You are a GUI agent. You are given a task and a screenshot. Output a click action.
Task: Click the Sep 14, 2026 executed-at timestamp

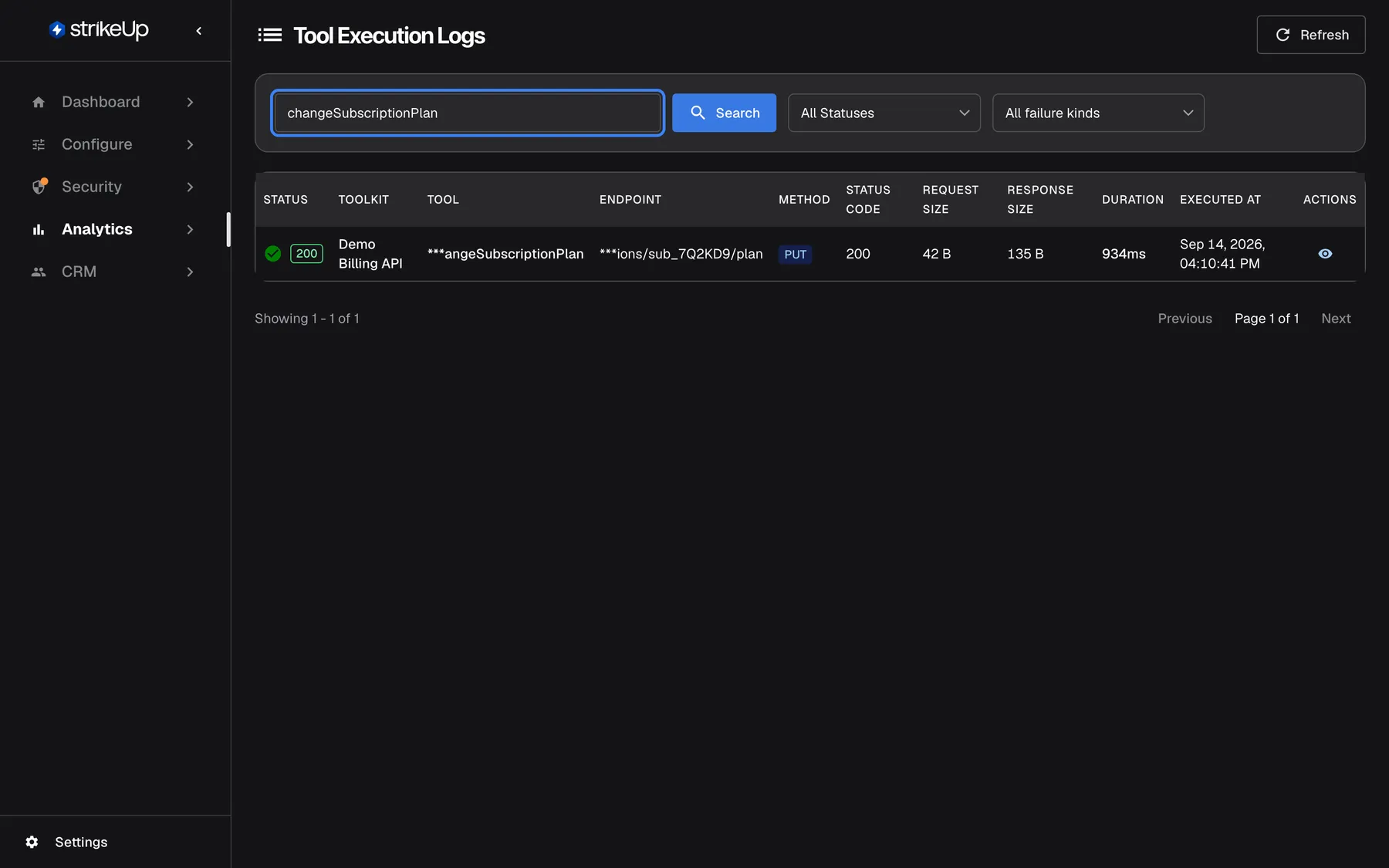[x=1222, y=254]
